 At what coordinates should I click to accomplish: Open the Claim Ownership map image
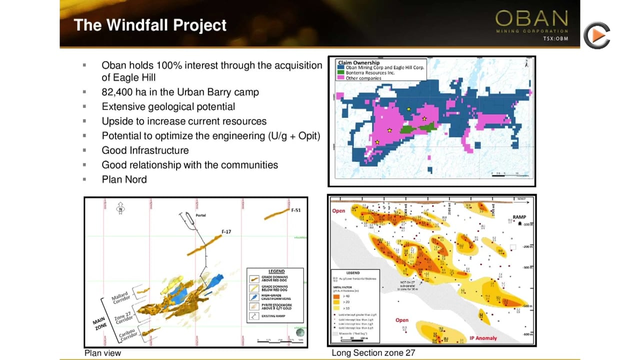pyautogui.click(x=432, y=121)
